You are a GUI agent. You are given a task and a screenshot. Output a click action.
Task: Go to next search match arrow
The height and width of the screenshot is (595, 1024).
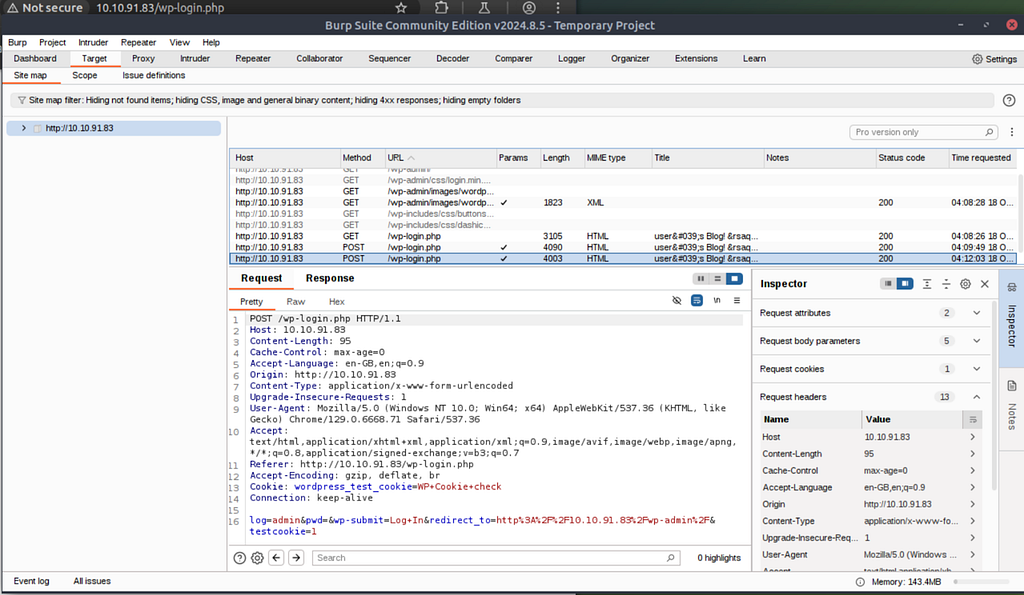click(x=296, y=558)
